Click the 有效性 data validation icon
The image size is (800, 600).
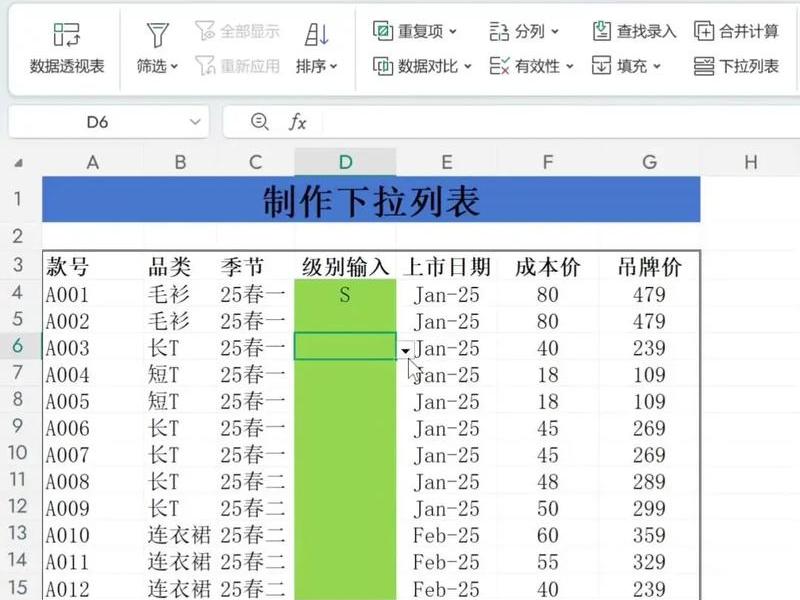tap(499, 66)
